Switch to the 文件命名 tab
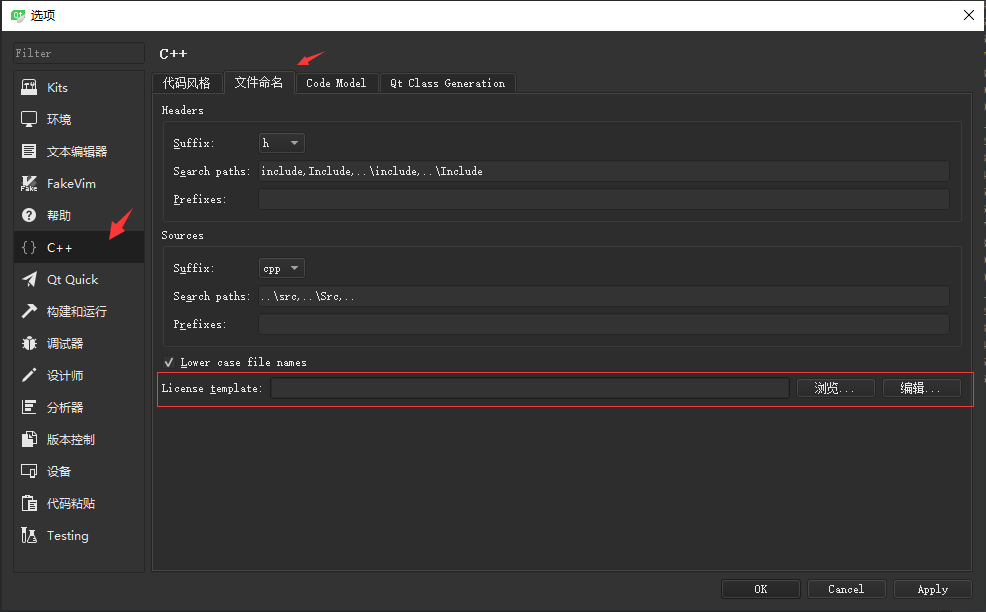 [x=258, y=82]
